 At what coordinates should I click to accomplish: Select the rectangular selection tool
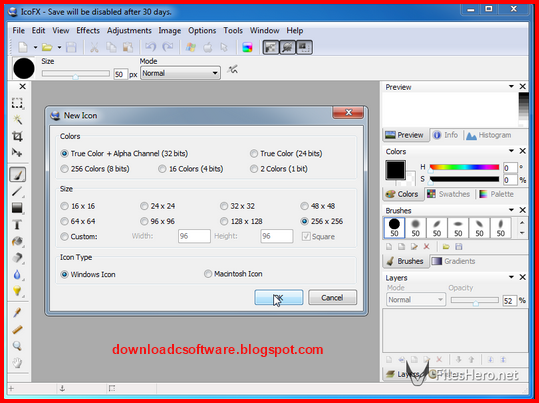(17, 103)
